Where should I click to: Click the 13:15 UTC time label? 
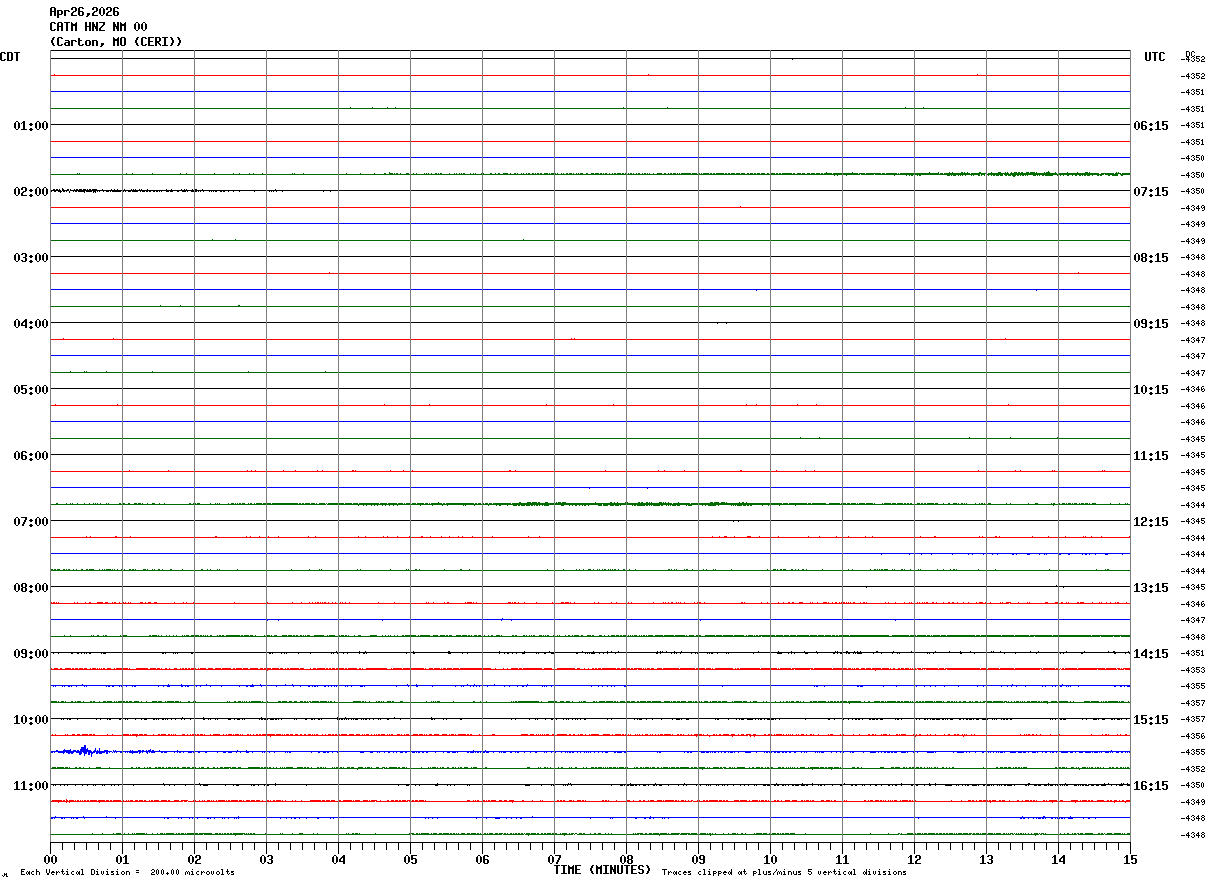[1151, 587]
